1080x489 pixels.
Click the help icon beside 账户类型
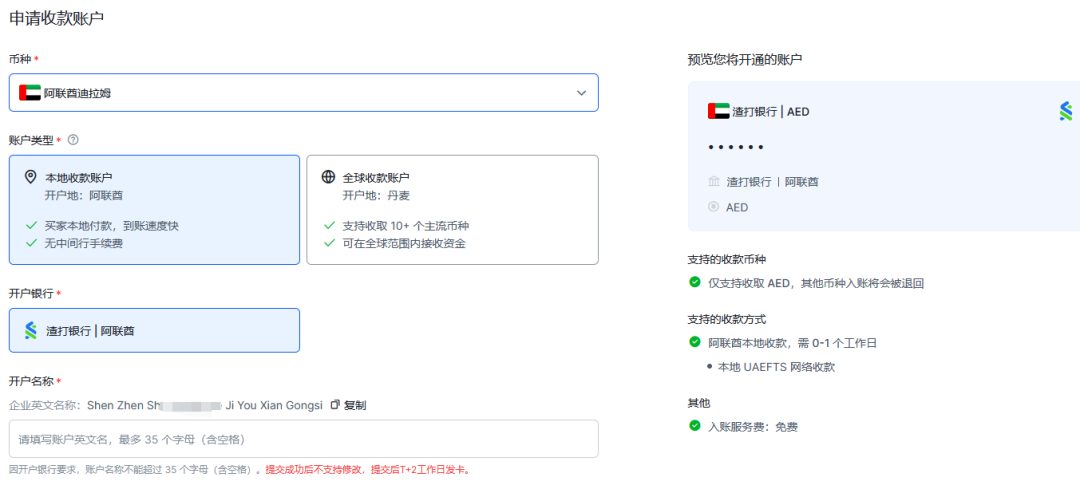pos(73,140)
